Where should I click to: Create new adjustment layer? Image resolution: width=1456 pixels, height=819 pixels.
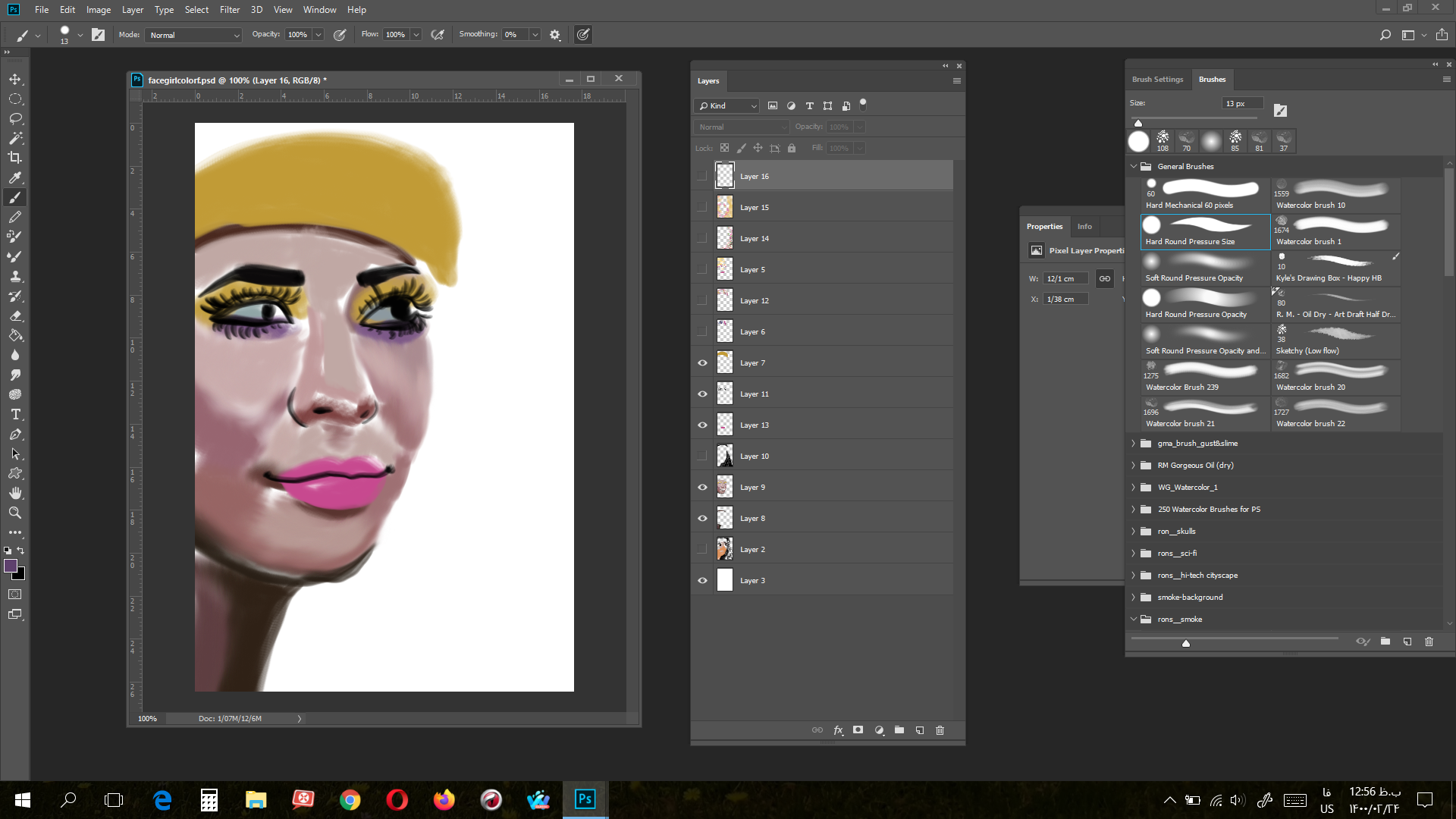(879, 730)
